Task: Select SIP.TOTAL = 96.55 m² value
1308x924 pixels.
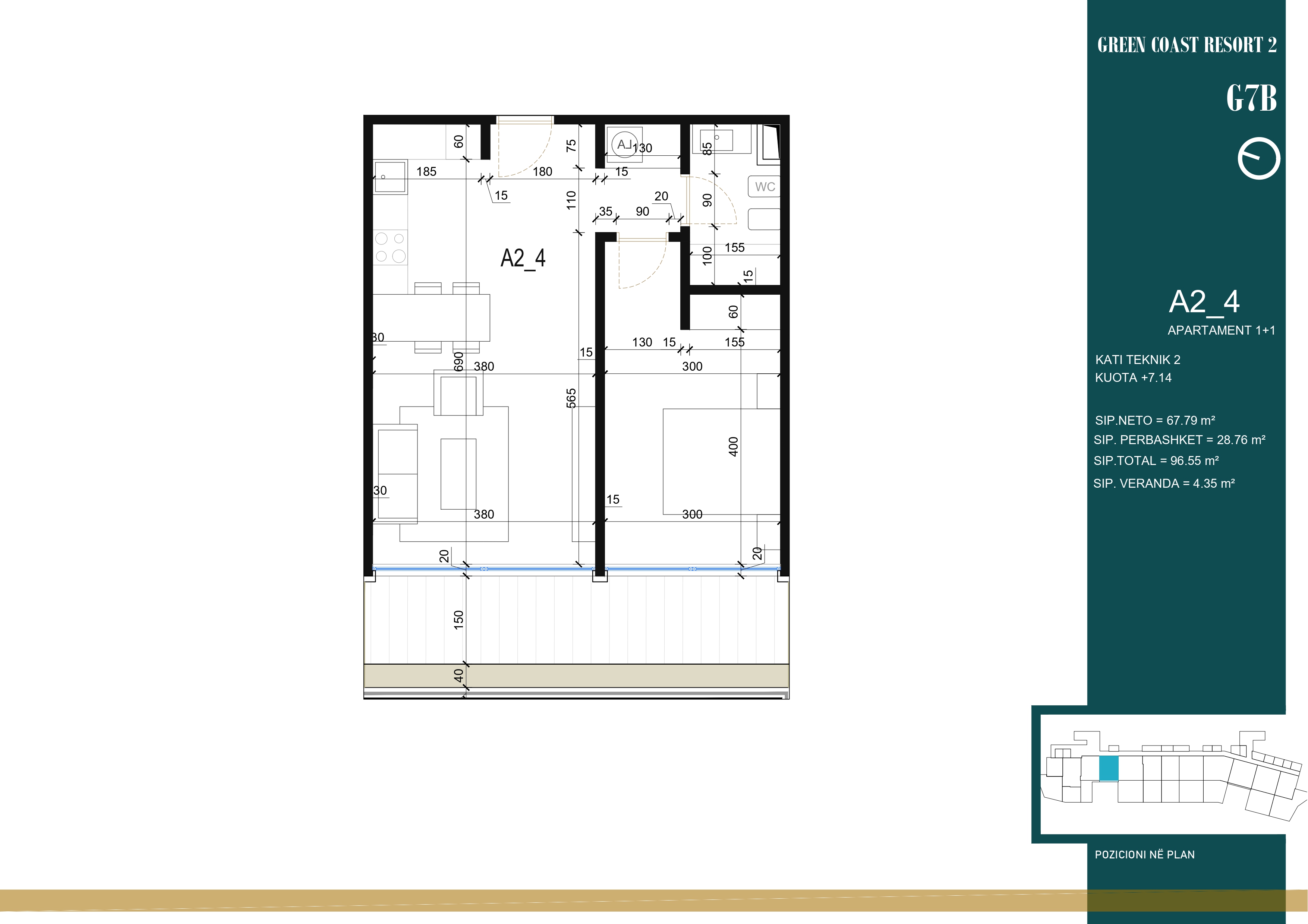Action: coord(1156,461)
